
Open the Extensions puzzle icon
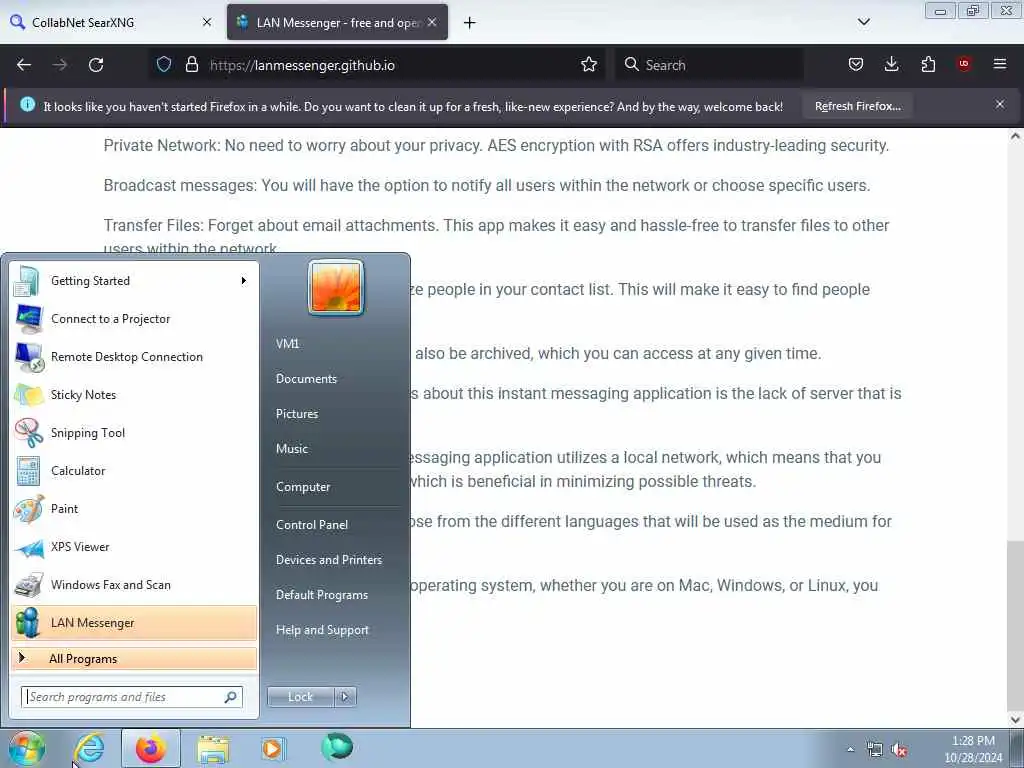(x=928, y=64)
